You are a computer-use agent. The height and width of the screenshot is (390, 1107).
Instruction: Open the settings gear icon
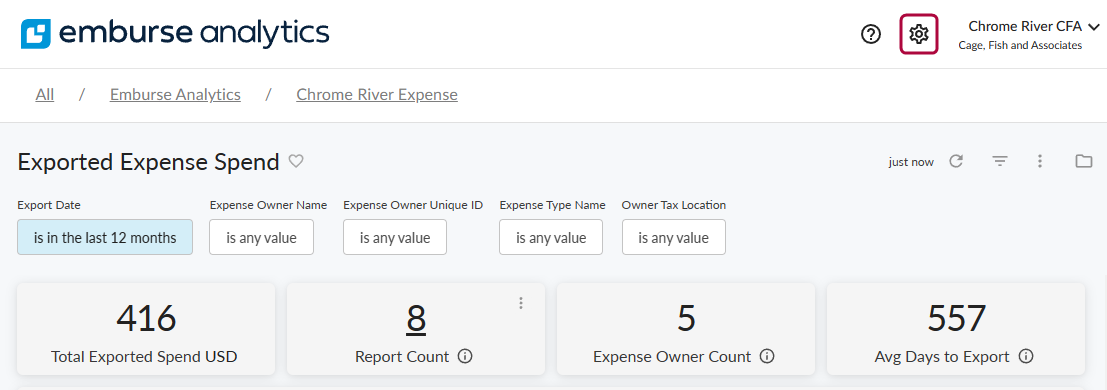918,34
